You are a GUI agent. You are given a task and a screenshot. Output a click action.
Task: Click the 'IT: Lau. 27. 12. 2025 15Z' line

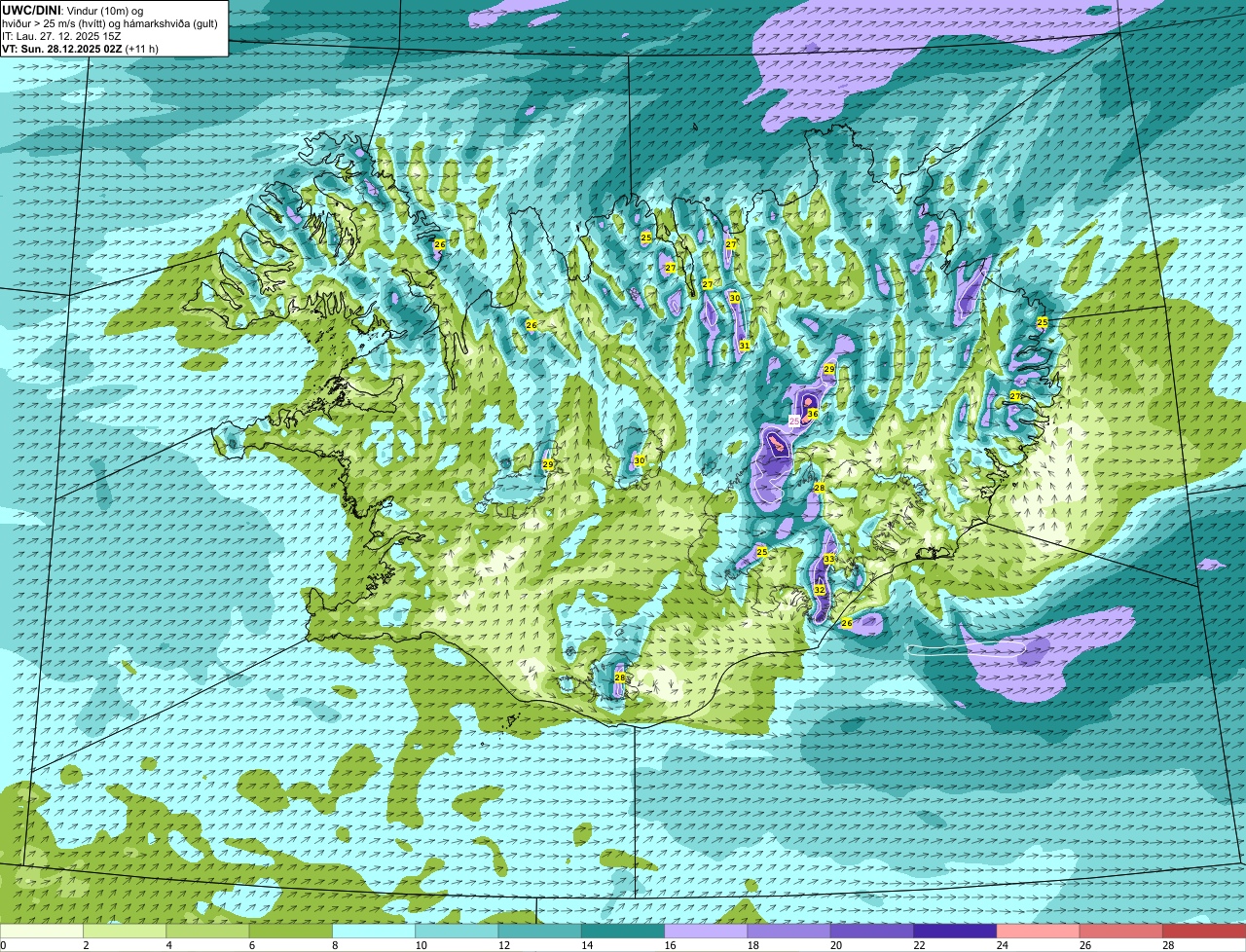coord(61,36)
